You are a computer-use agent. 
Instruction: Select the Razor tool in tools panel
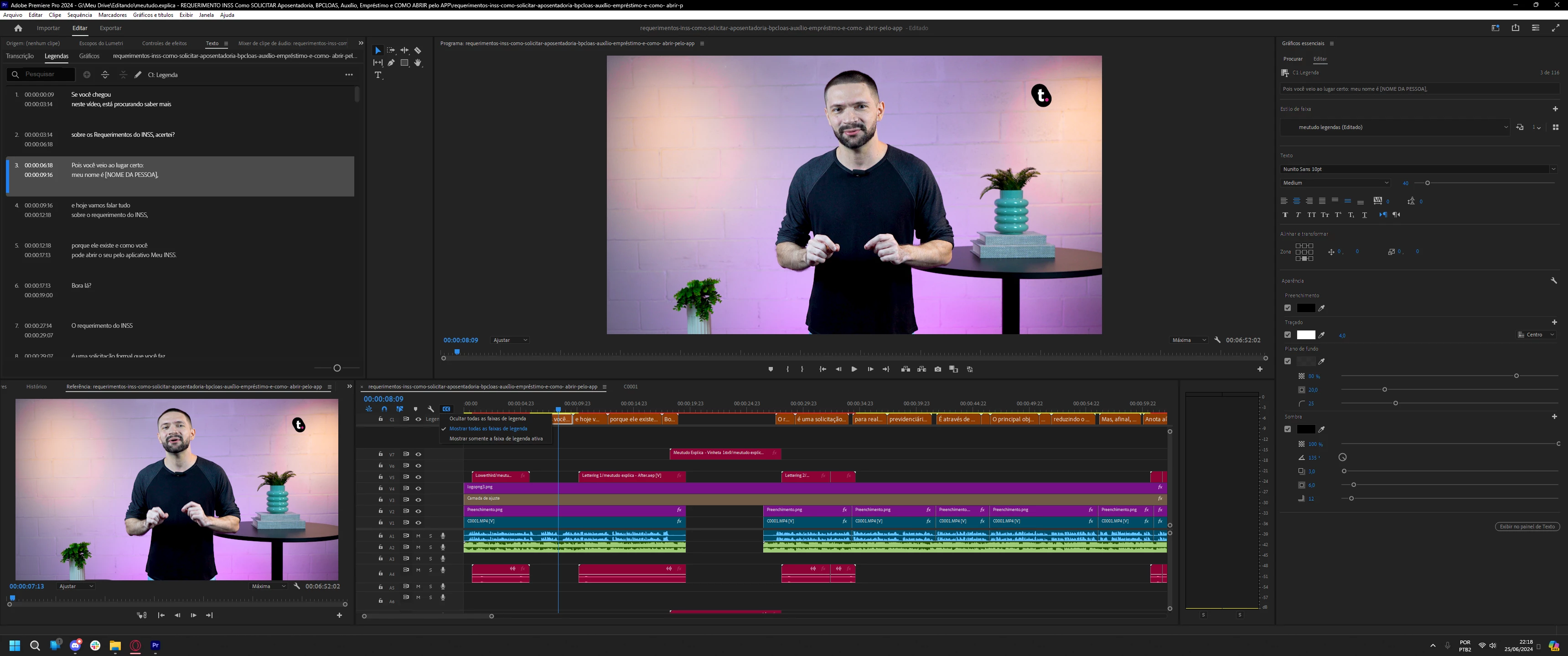[418, 51]
